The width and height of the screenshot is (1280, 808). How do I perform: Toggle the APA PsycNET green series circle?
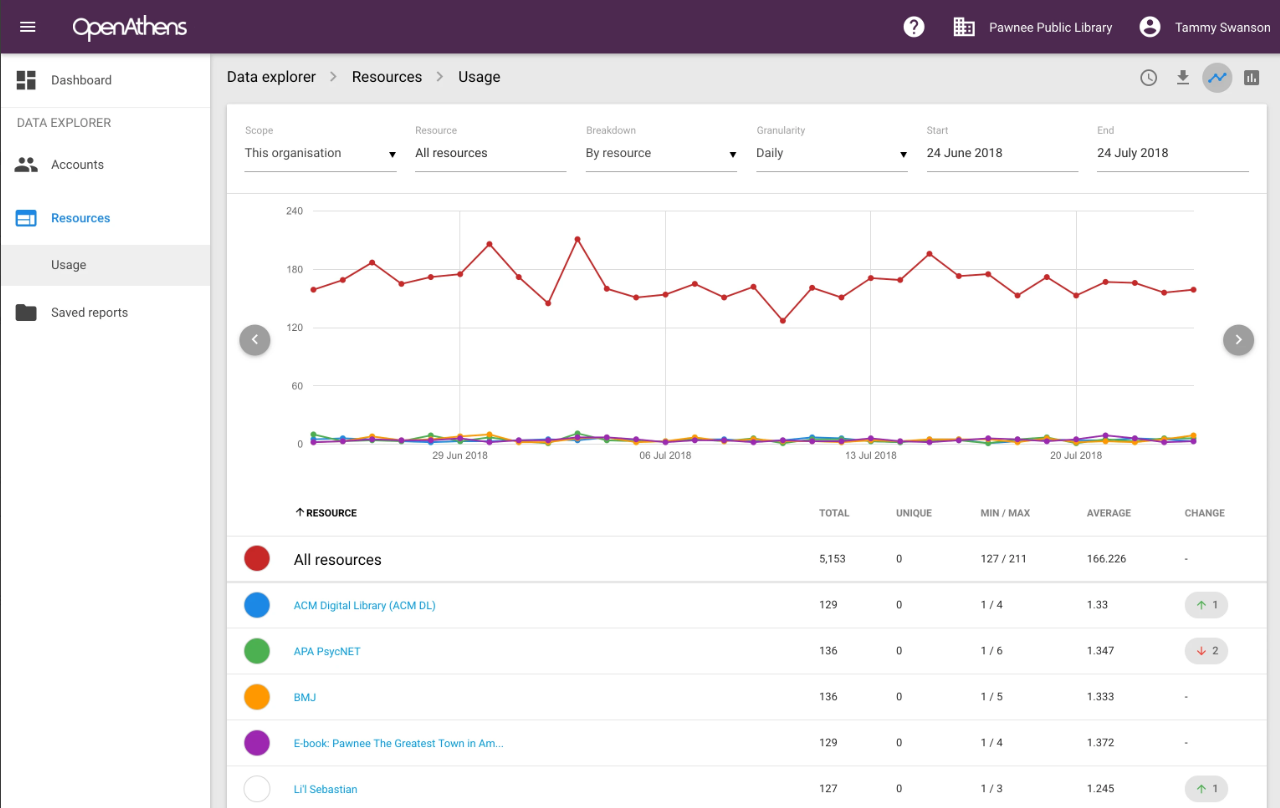257,651
